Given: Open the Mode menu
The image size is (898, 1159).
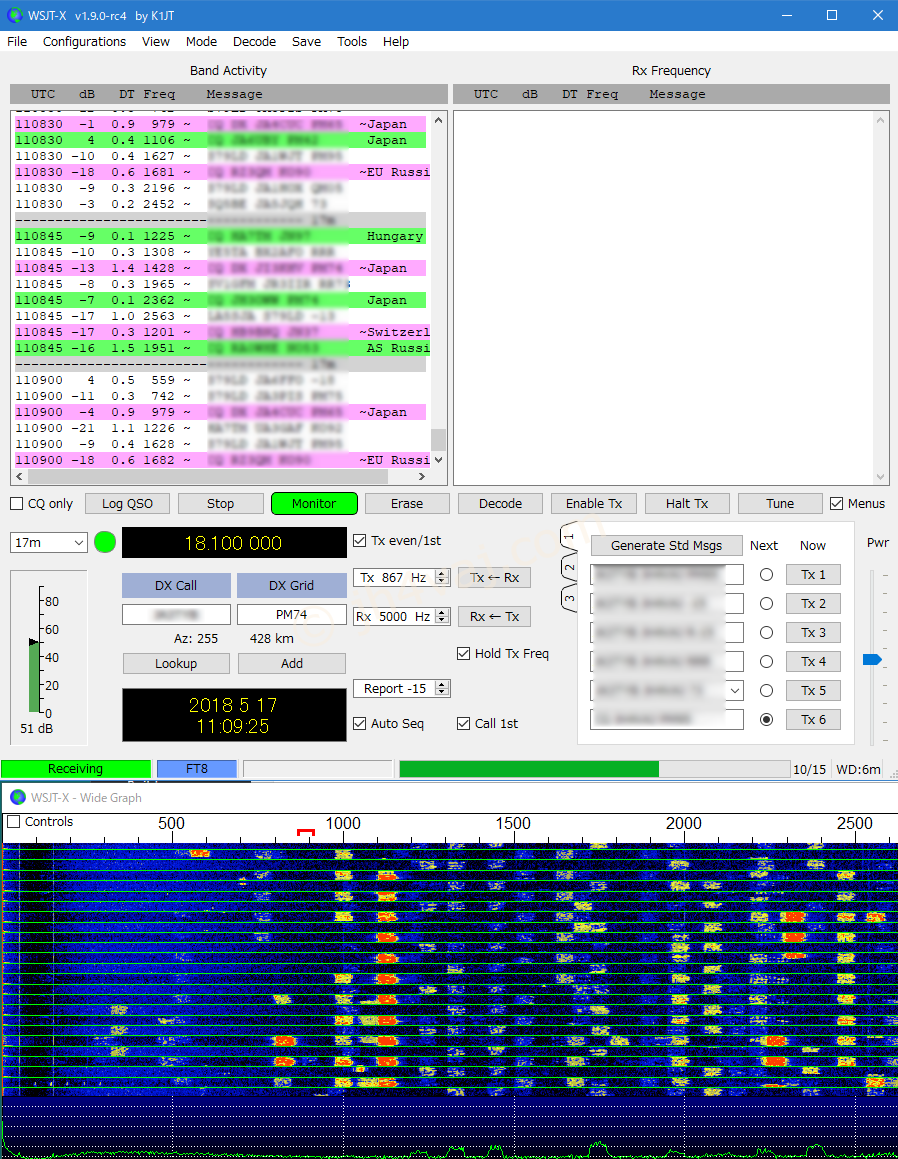Looking at the screenshot, I should point(201,41).
